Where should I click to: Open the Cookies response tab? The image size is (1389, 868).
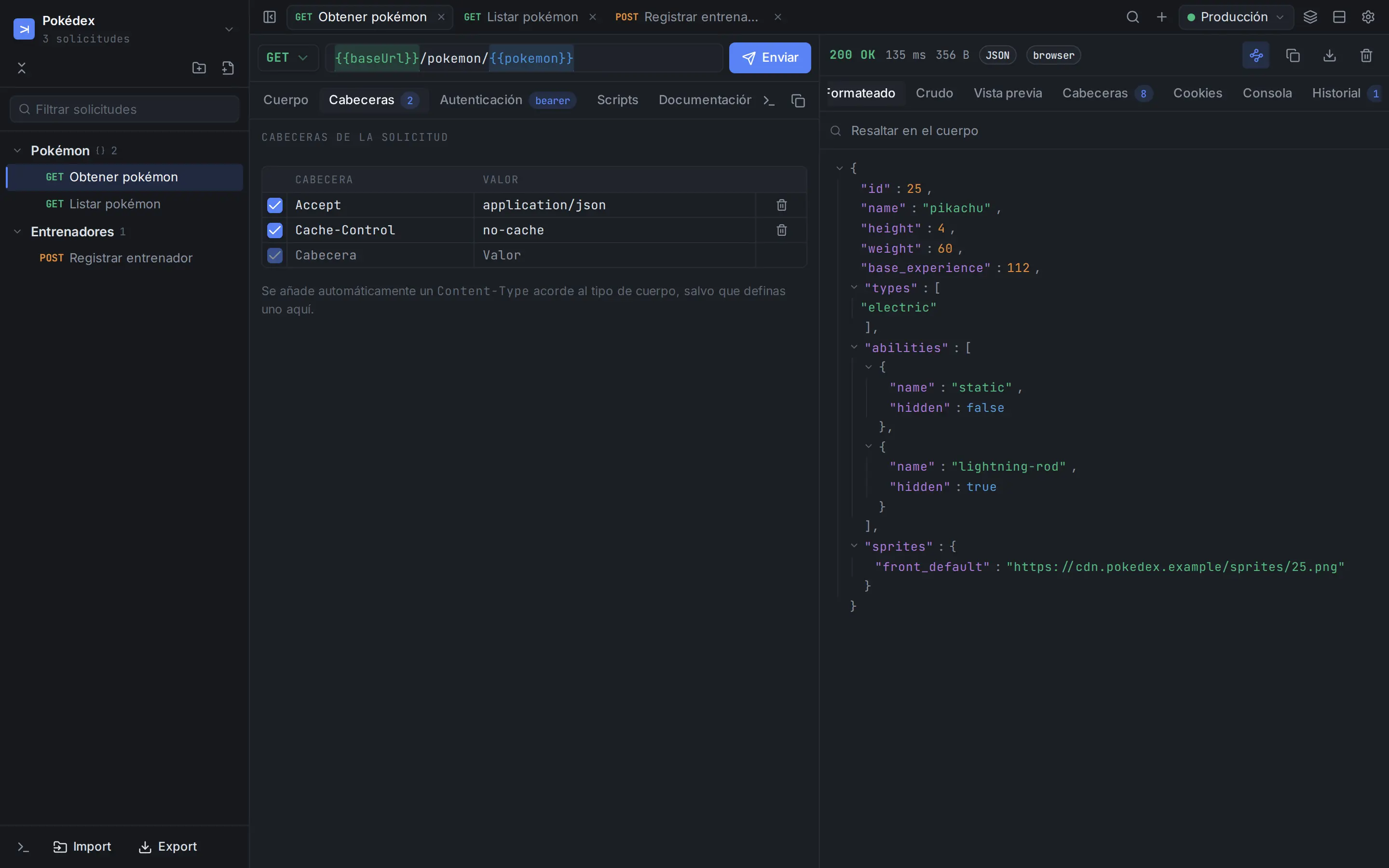tap(1198, 93)
